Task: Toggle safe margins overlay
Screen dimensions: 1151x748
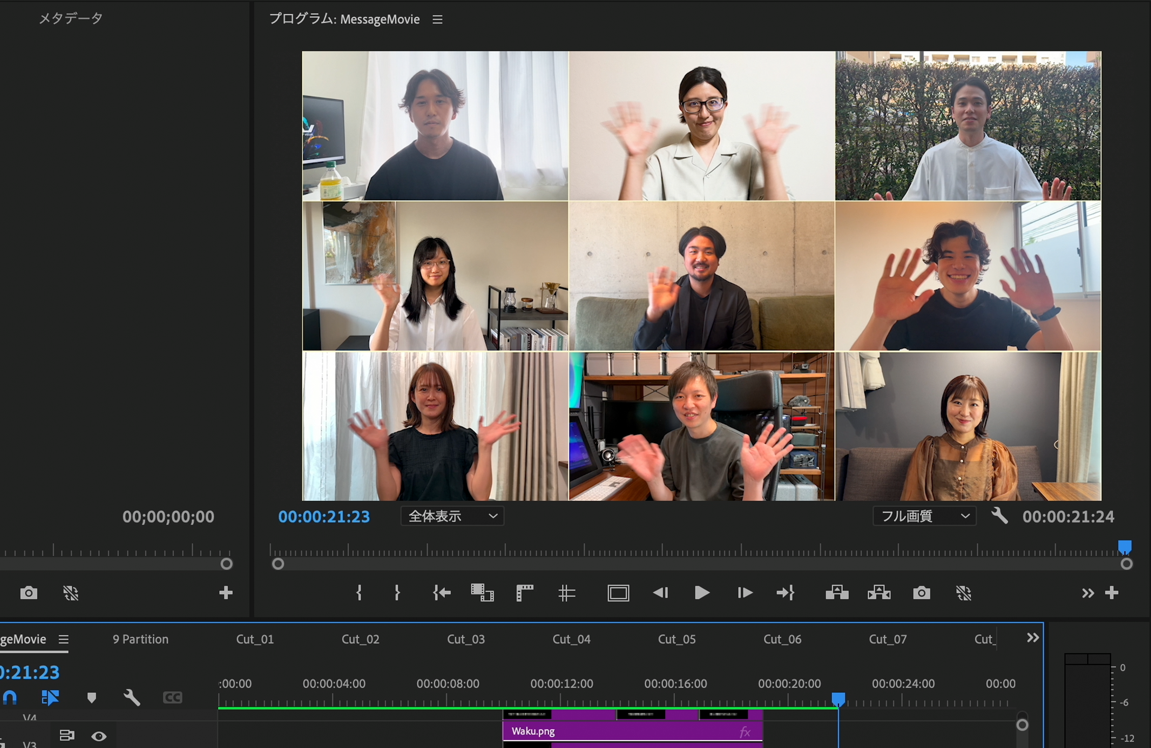Action: pyautogui.click(x=618, y=592)
